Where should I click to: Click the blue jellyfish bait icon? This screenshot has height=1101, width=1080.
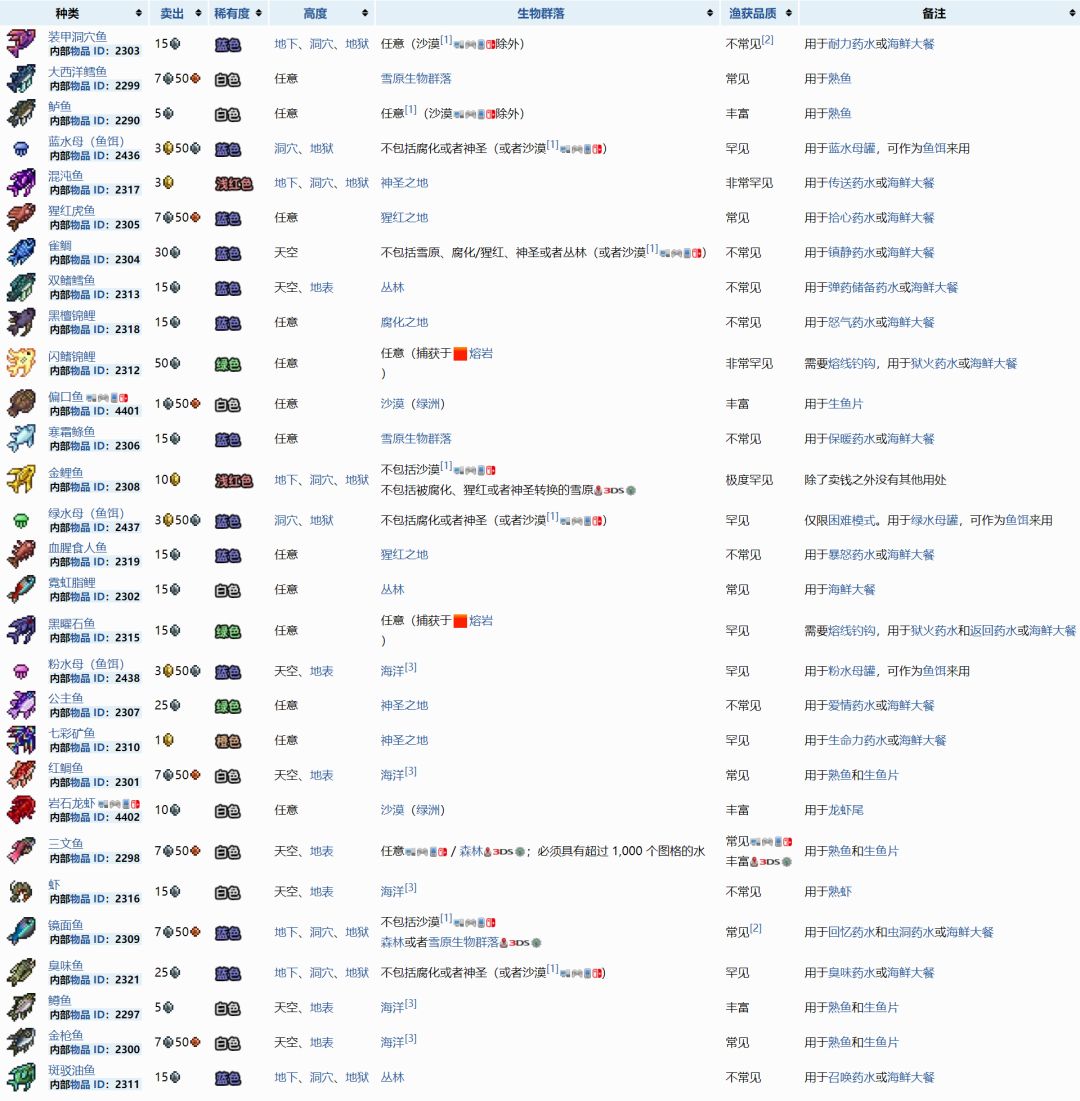point(21,148)
